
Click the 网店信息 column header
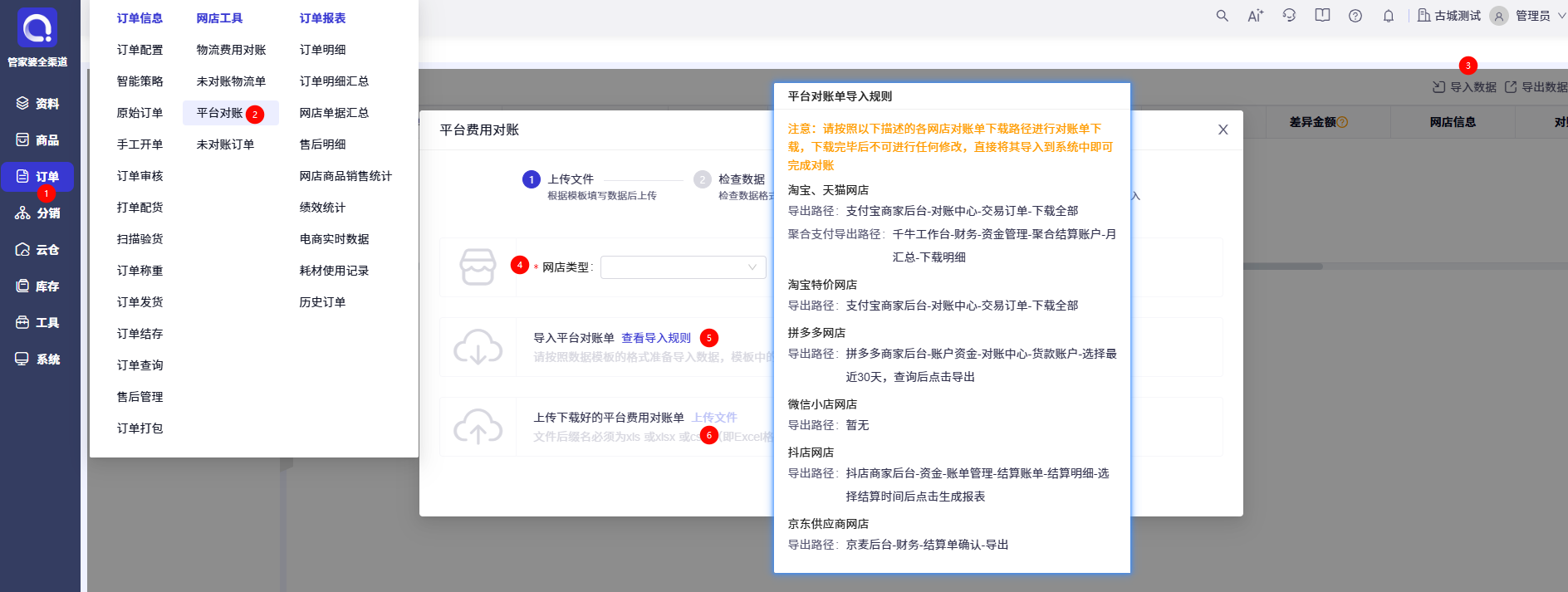(x=1453, y=122)
